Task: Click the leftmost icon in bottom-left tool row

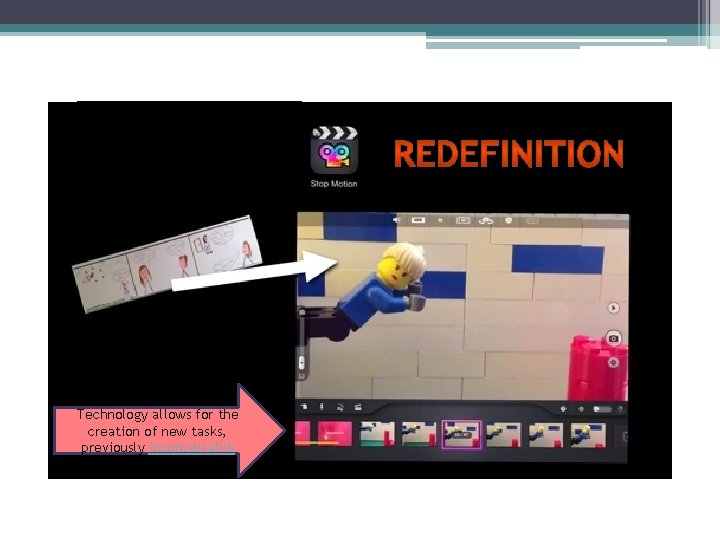Action: tap(304, 407)
